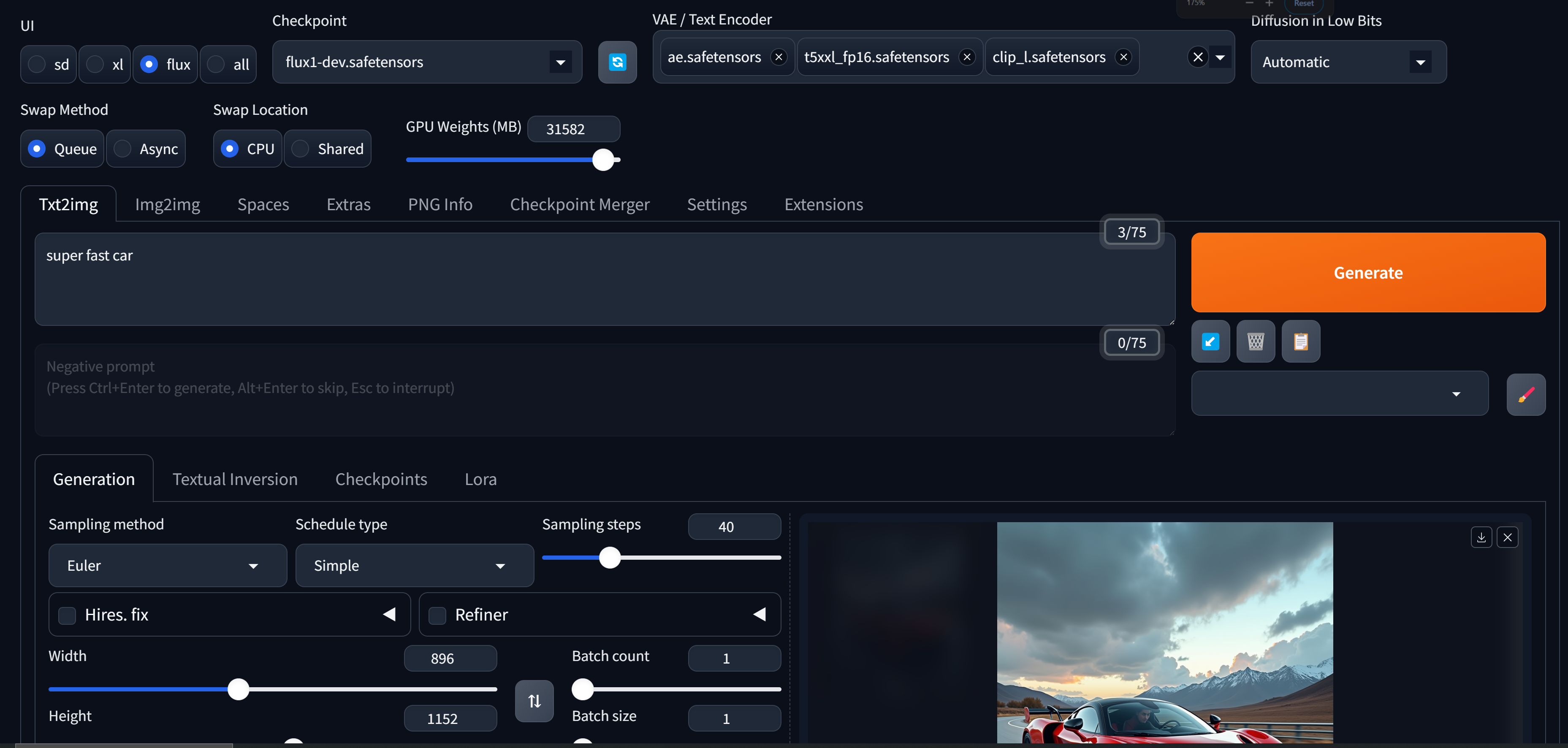Click the trash bin clear prompt icon
Screen dimensions: 1568x748
pos(1255,341)
